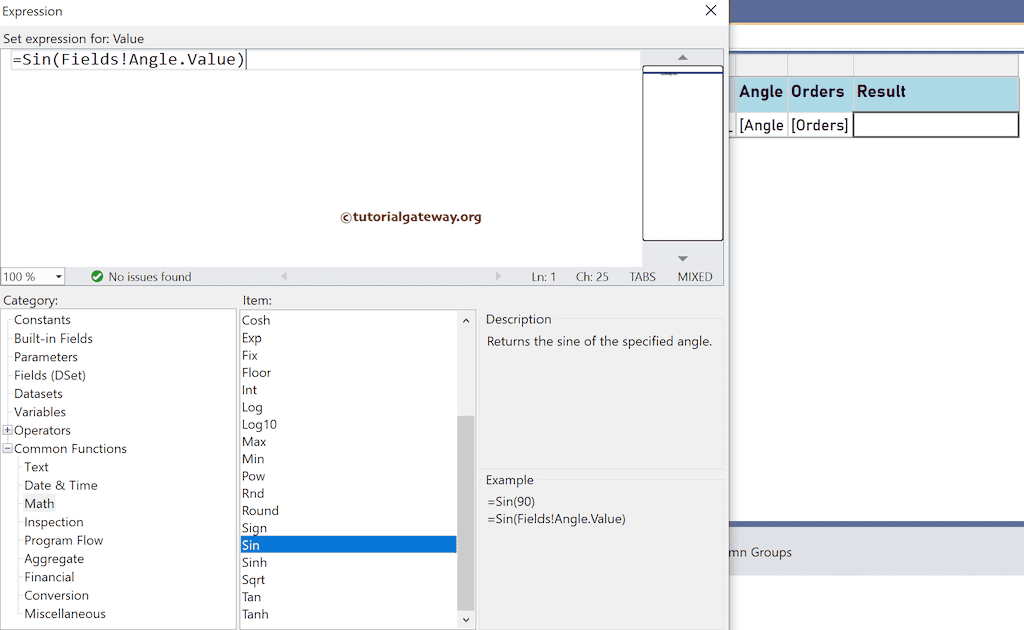Select the Datasets category
This screenshot has height=630, width=1024.
39,394
